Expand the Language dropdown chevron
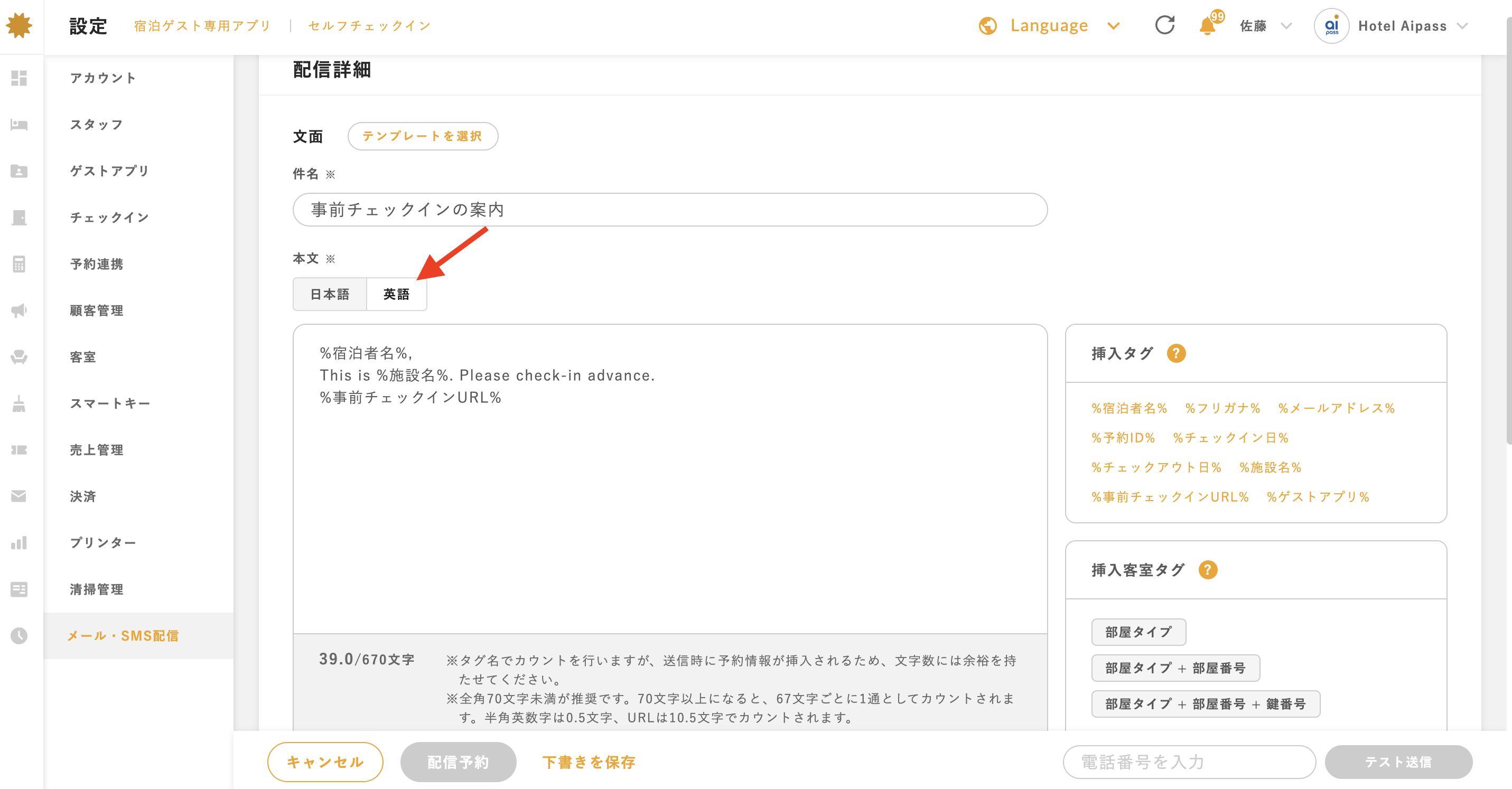Image resolution: width=1512 pixels, height=789 pixels. [x=1114, y=26]
